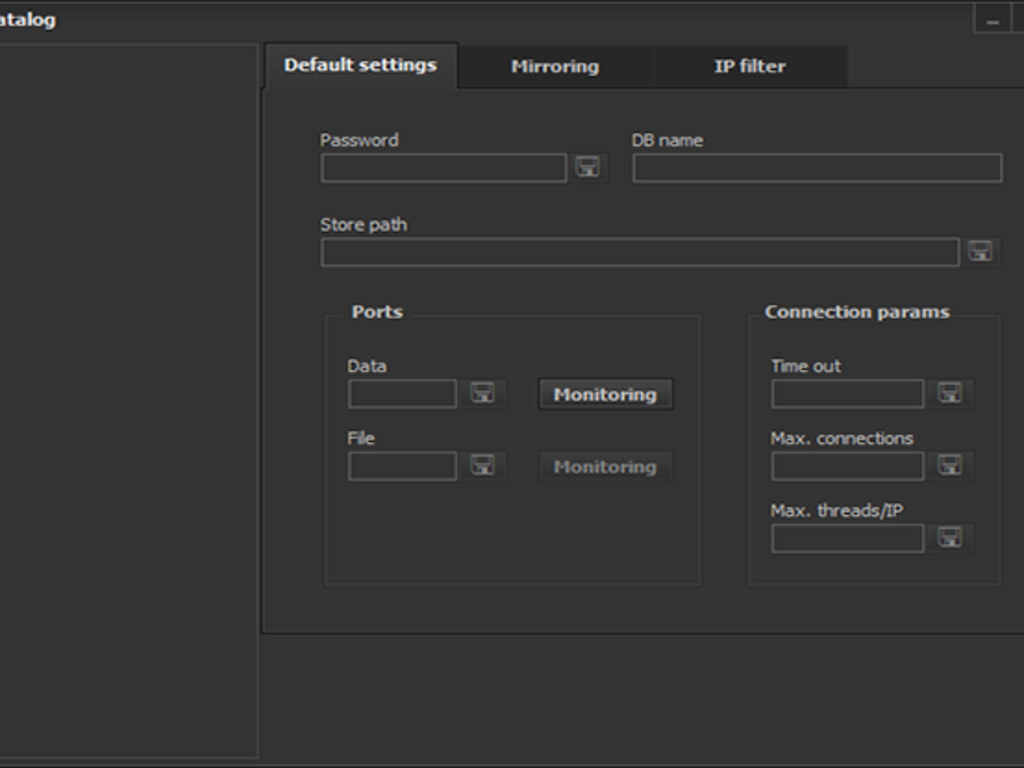Select the Max. connections input field

coord(847,466)
